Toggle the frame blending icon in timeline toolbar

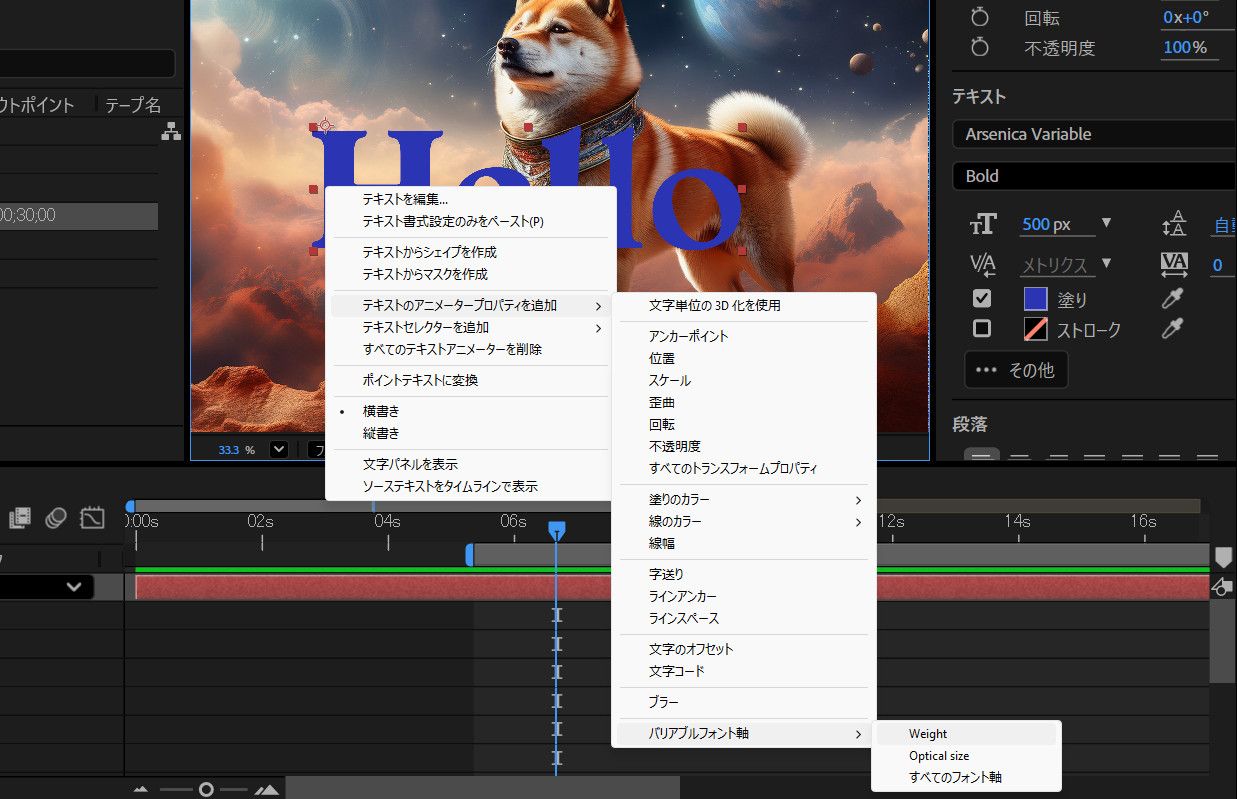coord(20,518)
